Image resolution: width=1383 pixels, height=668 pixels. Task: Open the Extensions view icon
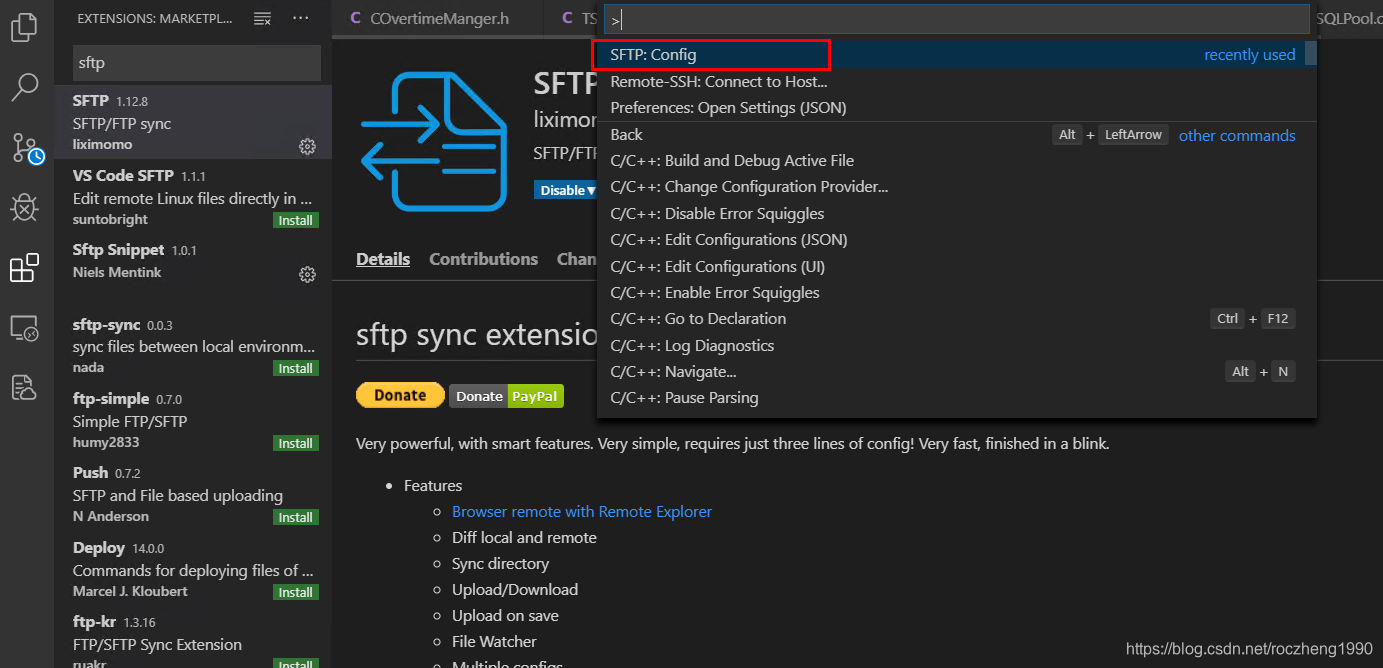24,268
